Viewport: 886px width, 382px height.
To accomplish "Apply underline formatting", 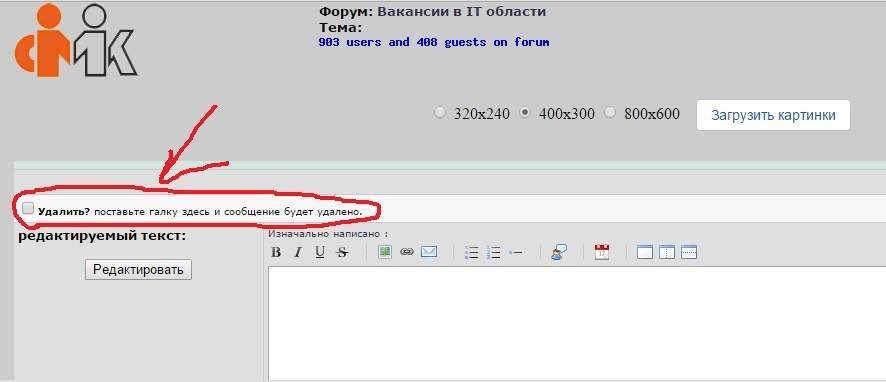I will (x=320, y=253).
